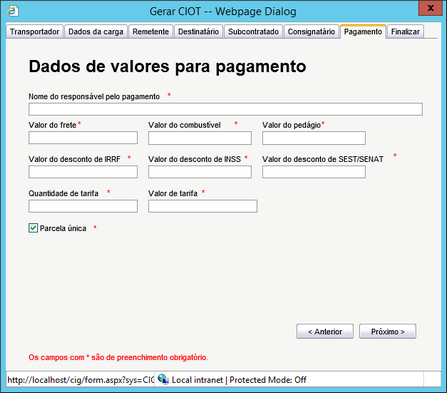Image resolution: width=447 pixels, height=393 pixels.
Task: Select the Pagamento tab
Action: tap(363, 32)
